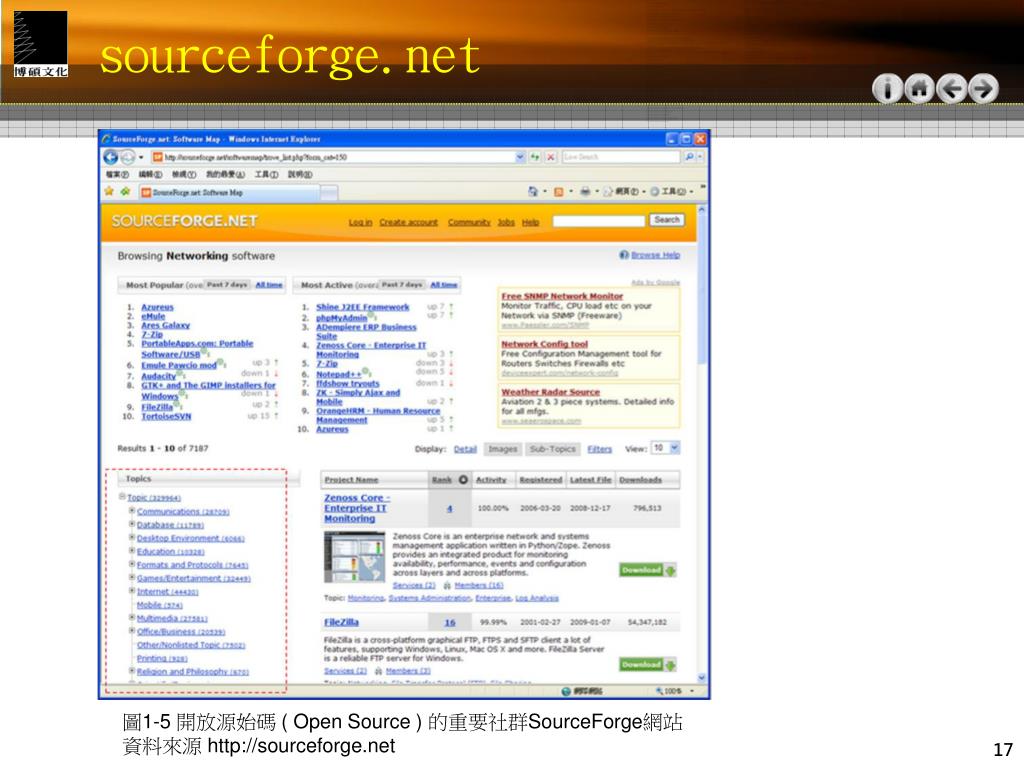
Task: Click the Rank column sort icon
Action: [463, 479]
